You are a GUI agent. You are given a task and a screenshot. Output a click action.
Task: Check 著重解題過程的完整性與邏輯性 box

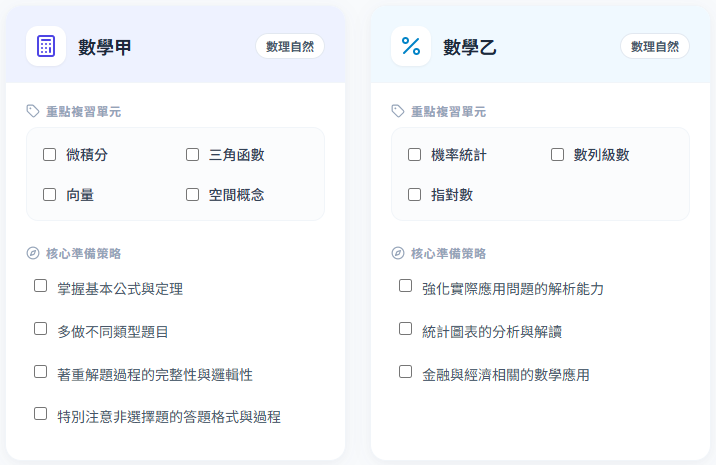(41, 372)
